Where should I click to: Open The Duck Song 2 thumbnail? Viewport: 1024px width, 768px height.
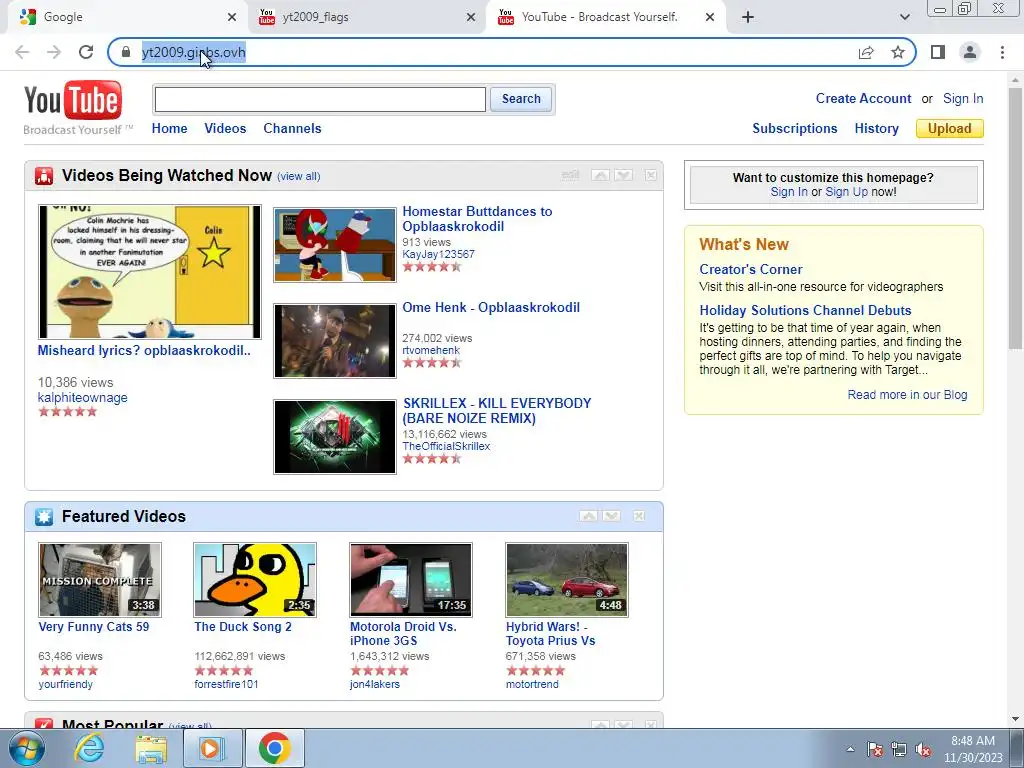tap(255, 580)
